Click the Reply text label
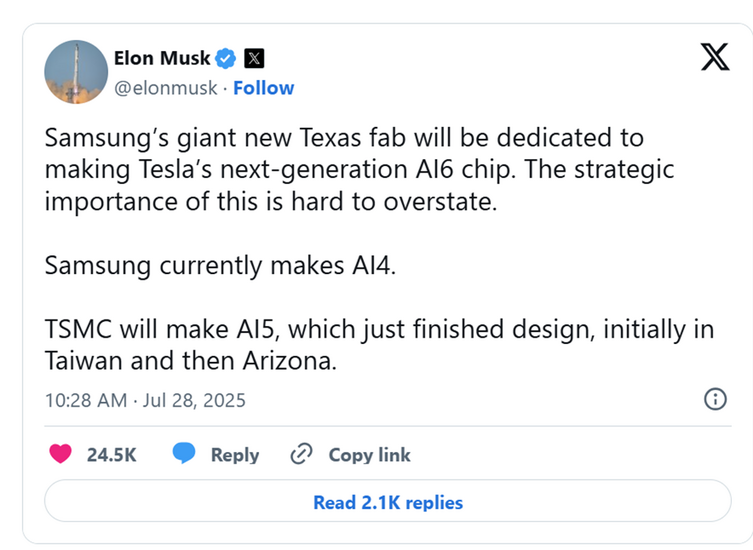 pos(235,455)
